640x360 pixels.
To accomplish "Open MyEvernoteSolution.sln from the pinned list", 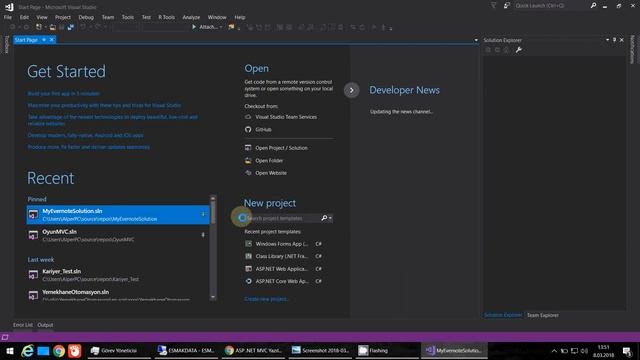I will tap(118, 215).
